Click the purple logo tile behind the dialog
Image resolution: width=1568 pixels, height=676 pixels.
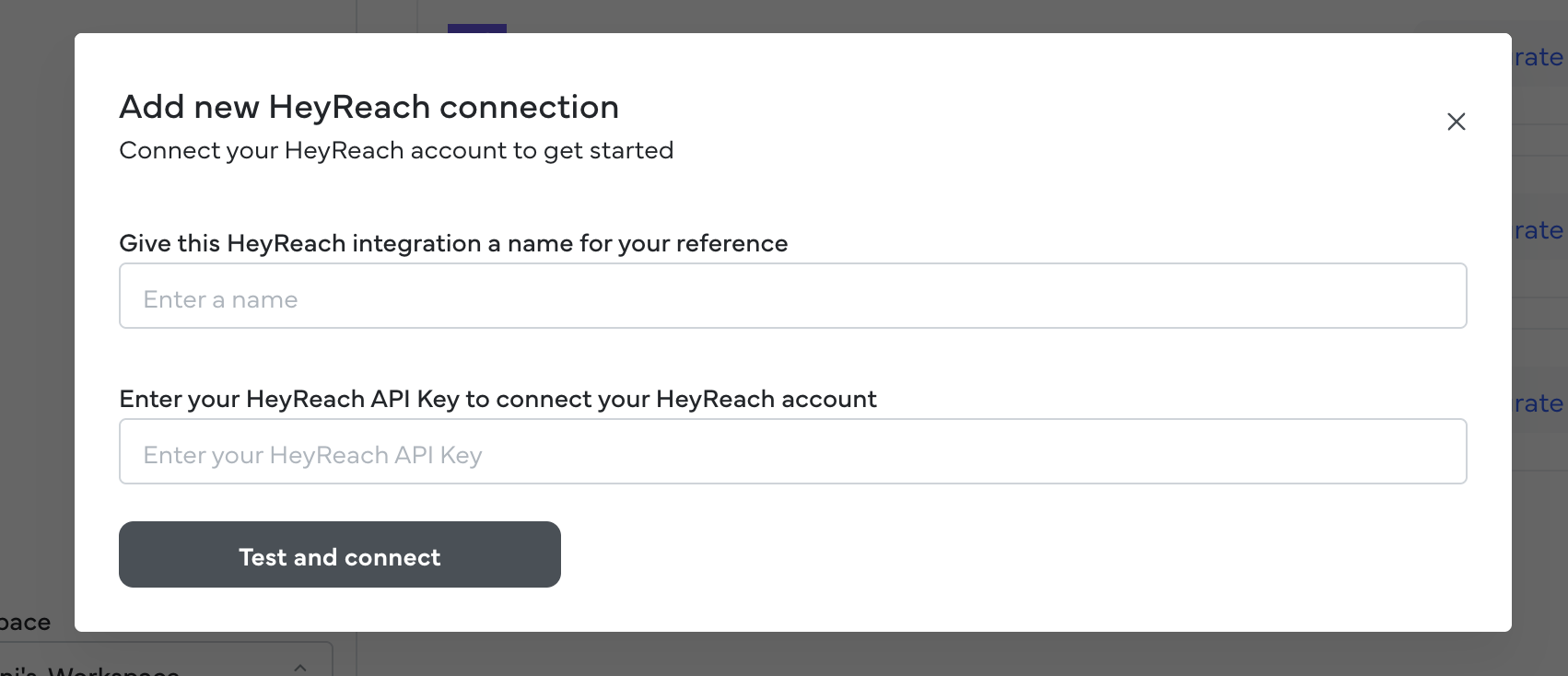(x=476, y=28)
